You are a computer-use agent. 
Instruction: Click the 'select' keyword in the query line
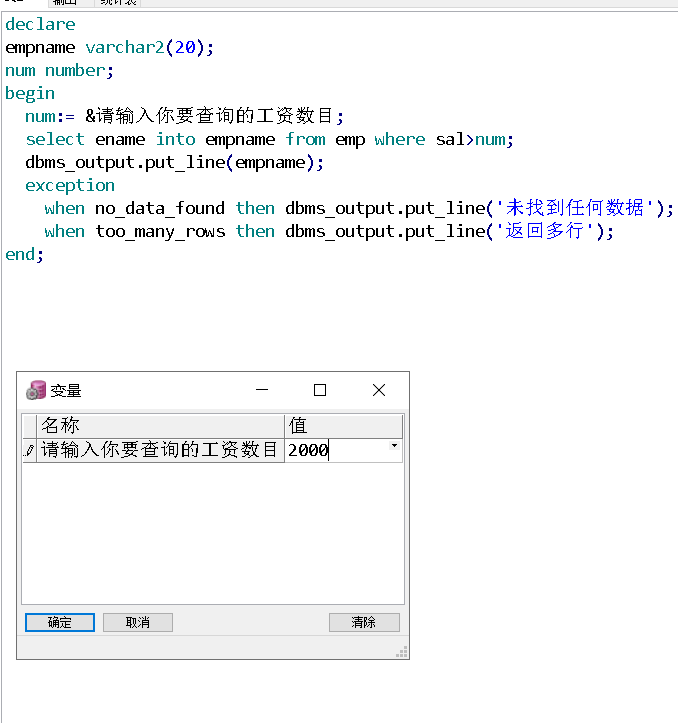click(x=55, y=139)
